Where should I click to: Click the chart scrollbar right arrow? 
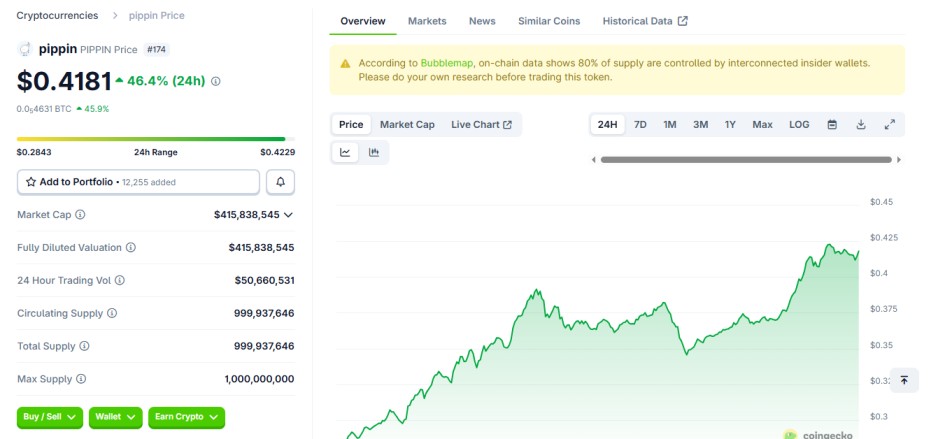(x=899, y=160)
